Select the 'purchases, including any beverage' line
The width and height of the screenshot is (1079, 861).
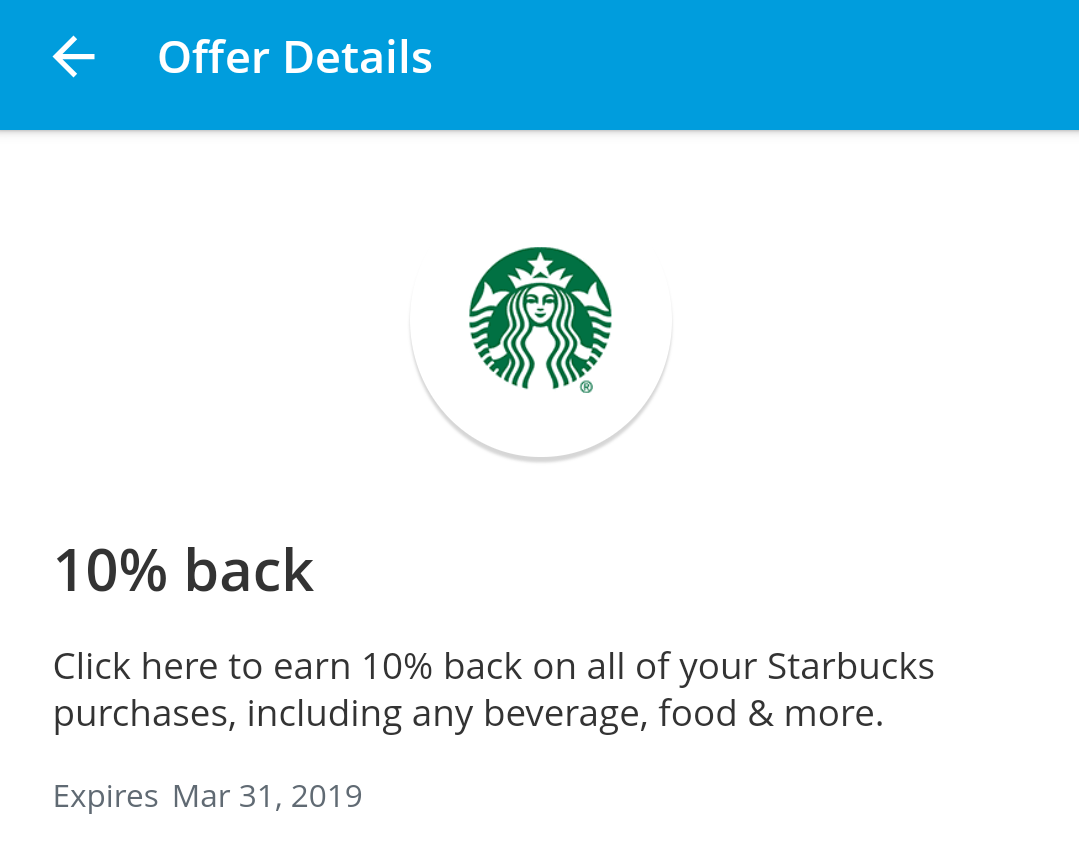point(351,714)
